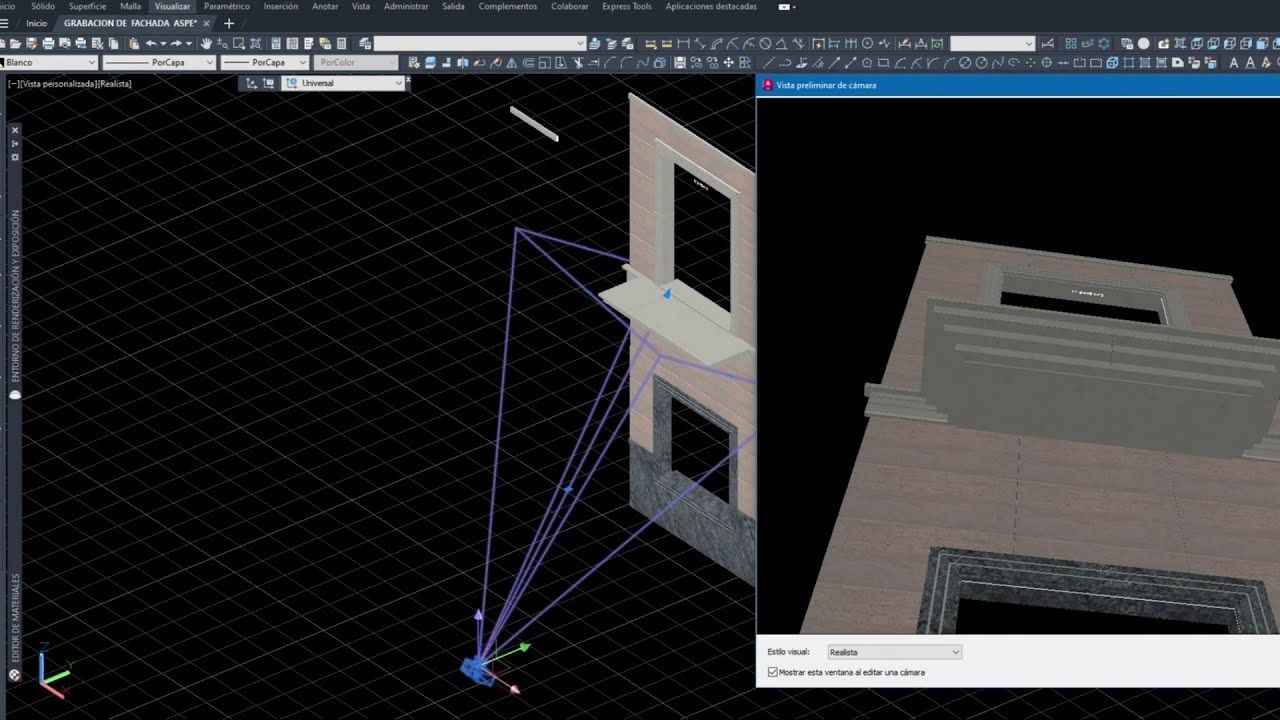Select the multiline Text A tool
The height and width of the screenshot is (720, 1280).
coord(1233,63)
